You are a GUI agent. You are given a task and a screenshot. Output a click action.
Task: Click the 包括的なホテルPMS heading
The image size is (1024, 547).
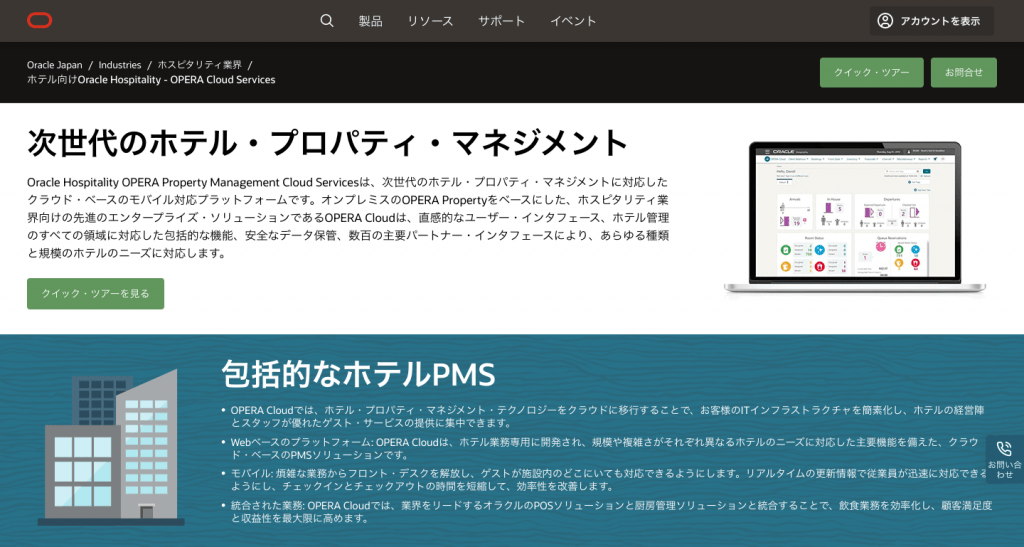(x=358, y=375)
